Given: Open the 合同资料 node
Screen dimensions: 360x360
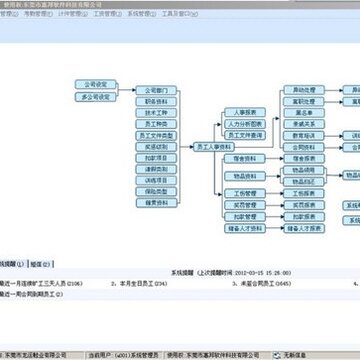Looking at the screenshot, I should (304, 147).
